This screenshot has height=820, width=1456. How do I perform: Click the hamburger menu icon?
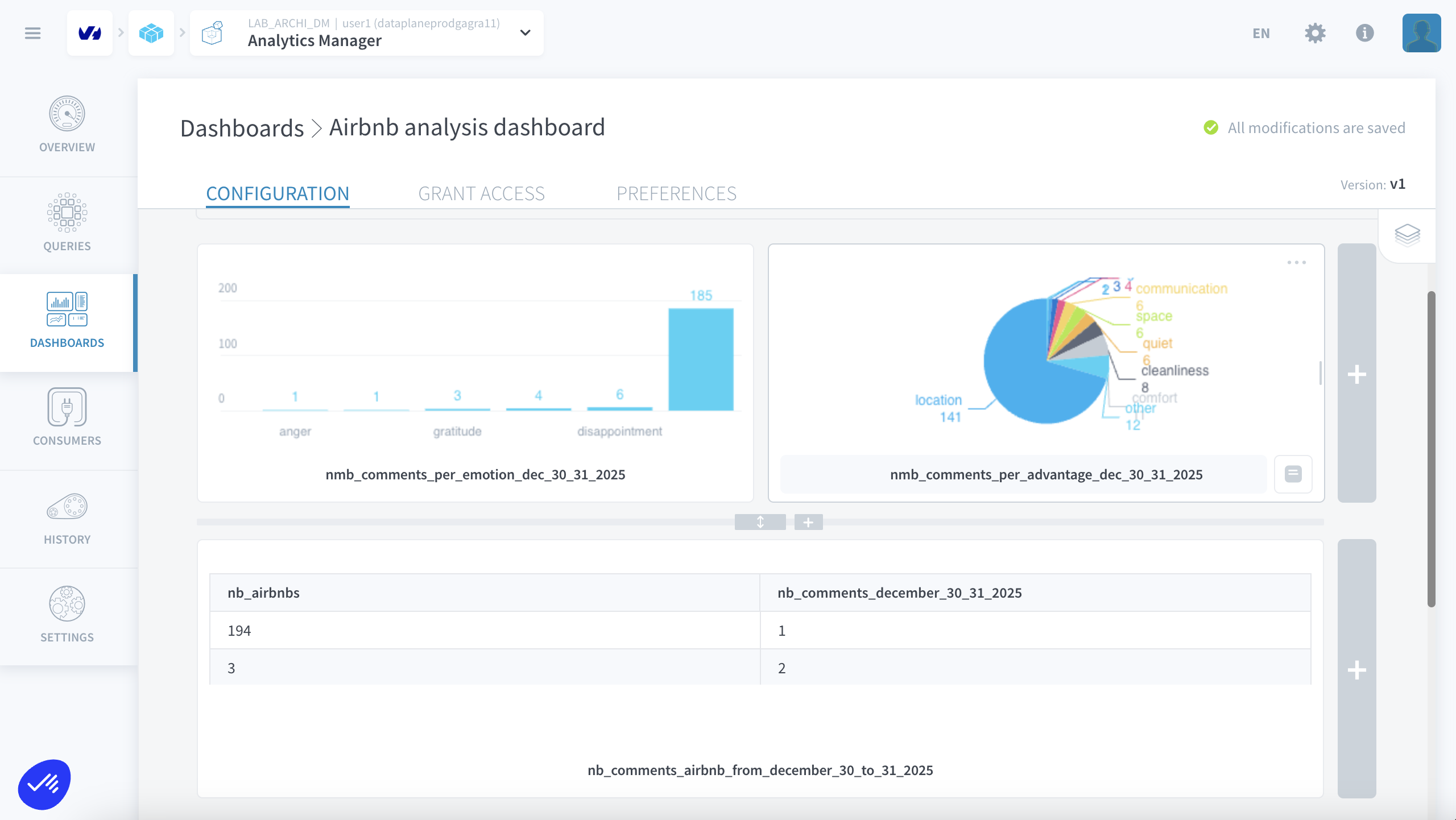[x=33, y=33]
